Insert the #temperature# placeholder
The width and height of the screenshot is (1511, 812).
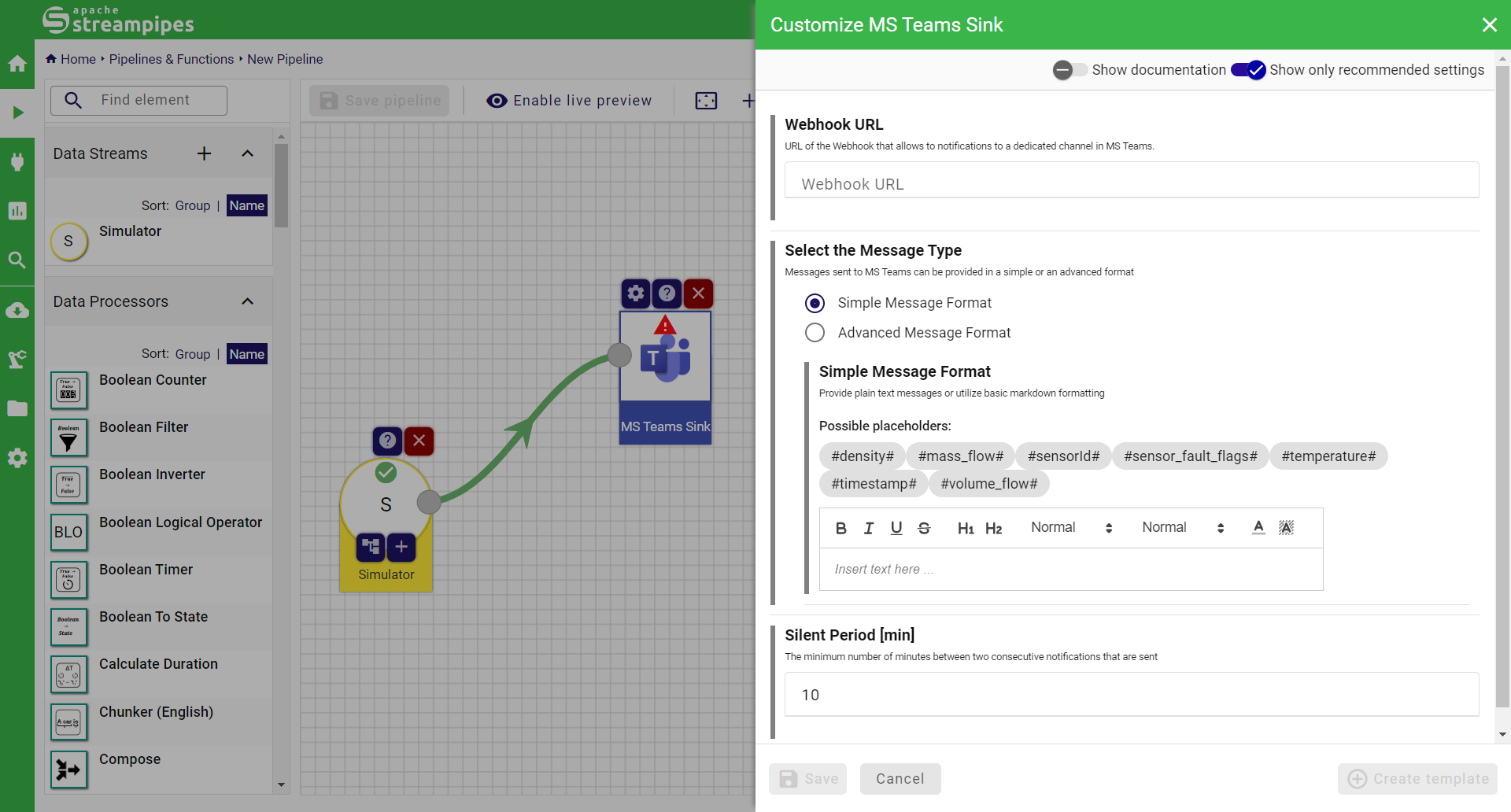pyautogui.click(x=1328, y=456)
